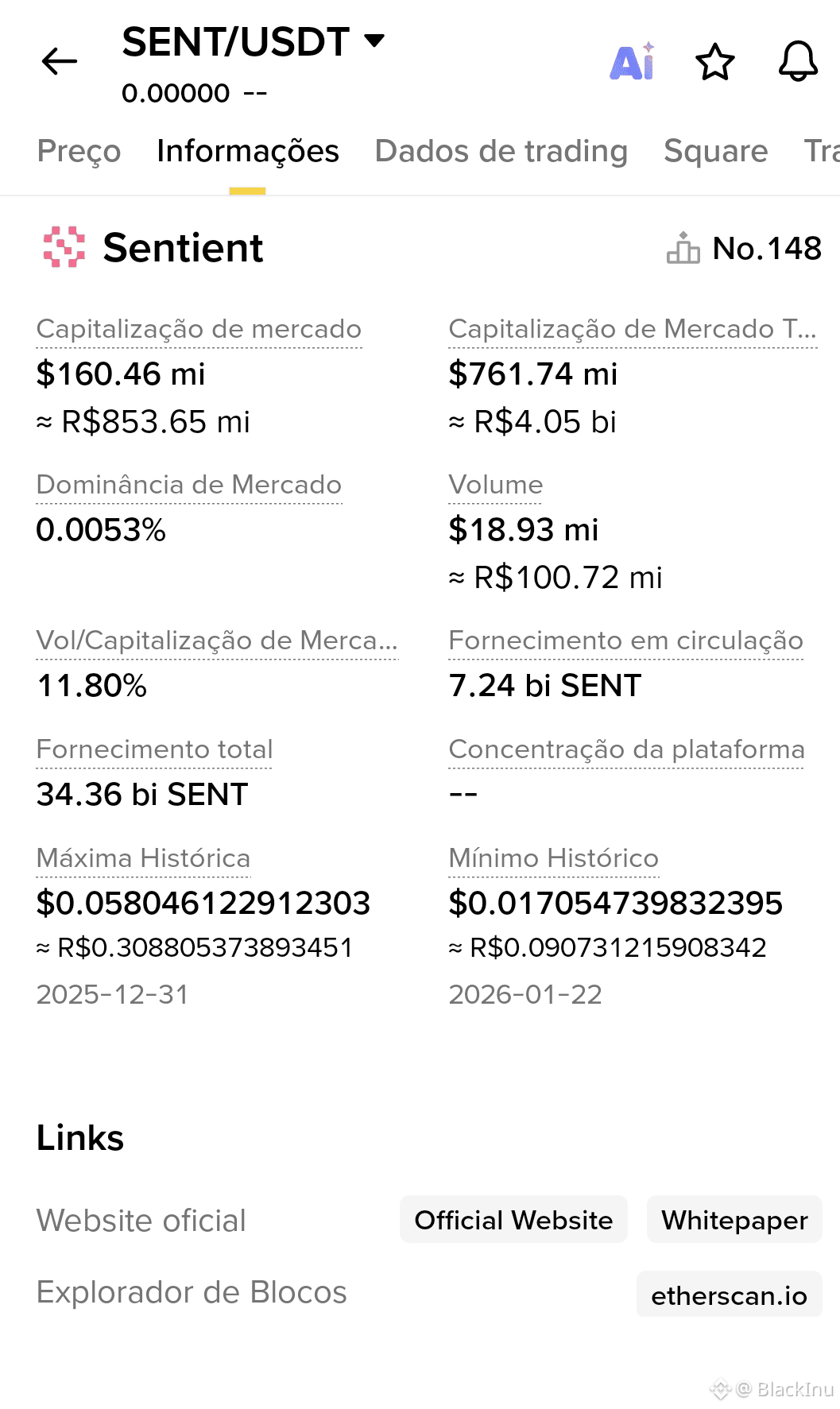This screenshot has height=1409, width=840.
Task: Select the Informações tab
Action: click(247, 151)
